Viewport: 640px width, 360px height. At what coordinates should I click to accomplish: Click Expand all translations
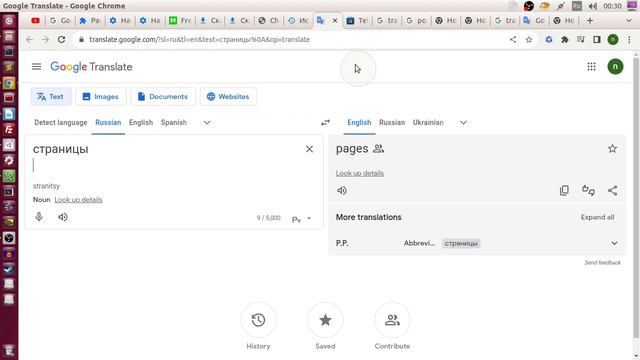pyautogui.click(x=597, y=217)
